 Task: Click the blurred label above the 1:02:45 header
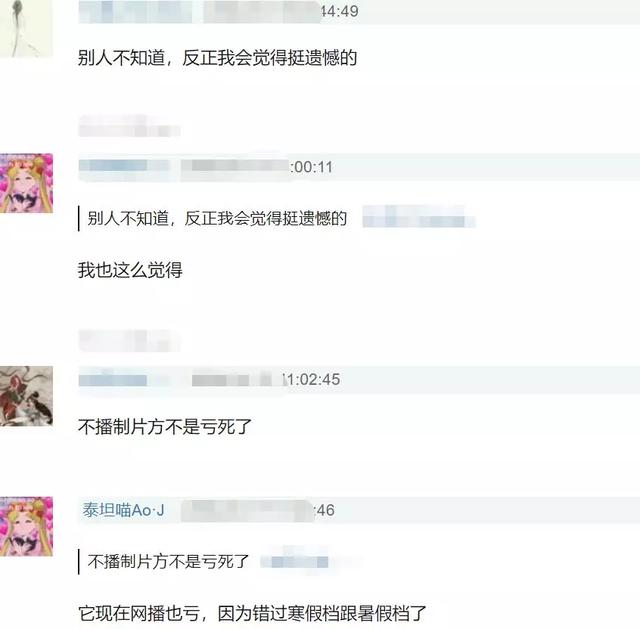(x=129, y=340)
